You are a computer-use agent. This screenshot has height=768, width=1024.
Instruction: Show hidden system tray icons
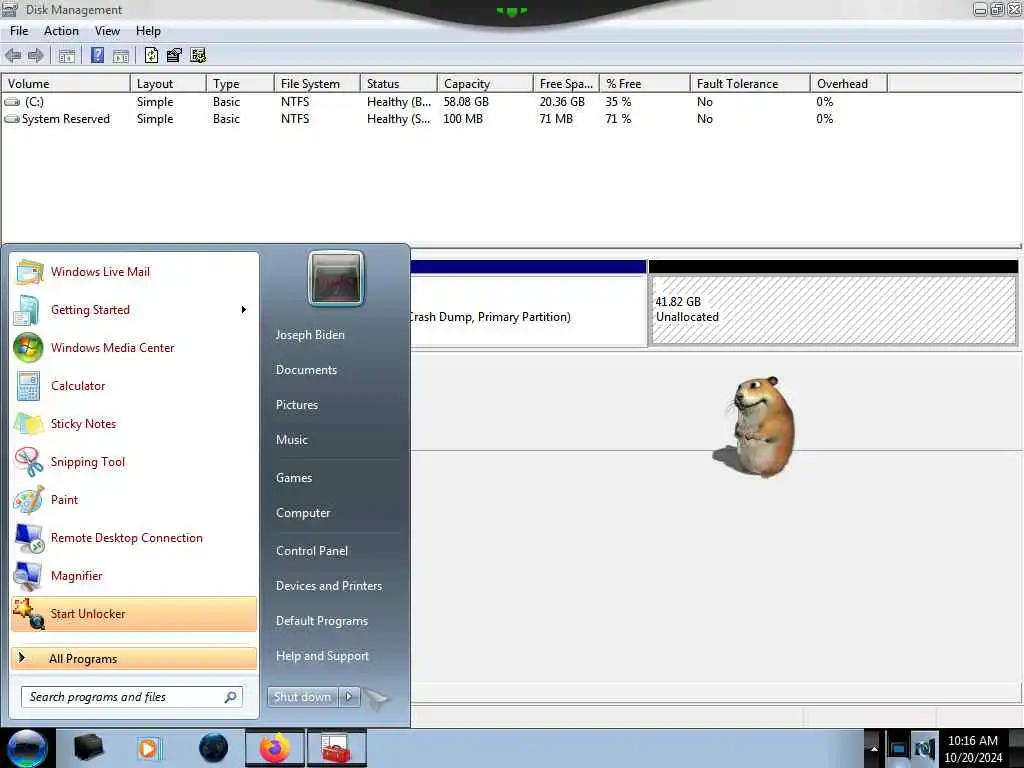click(x=874, y=748)
